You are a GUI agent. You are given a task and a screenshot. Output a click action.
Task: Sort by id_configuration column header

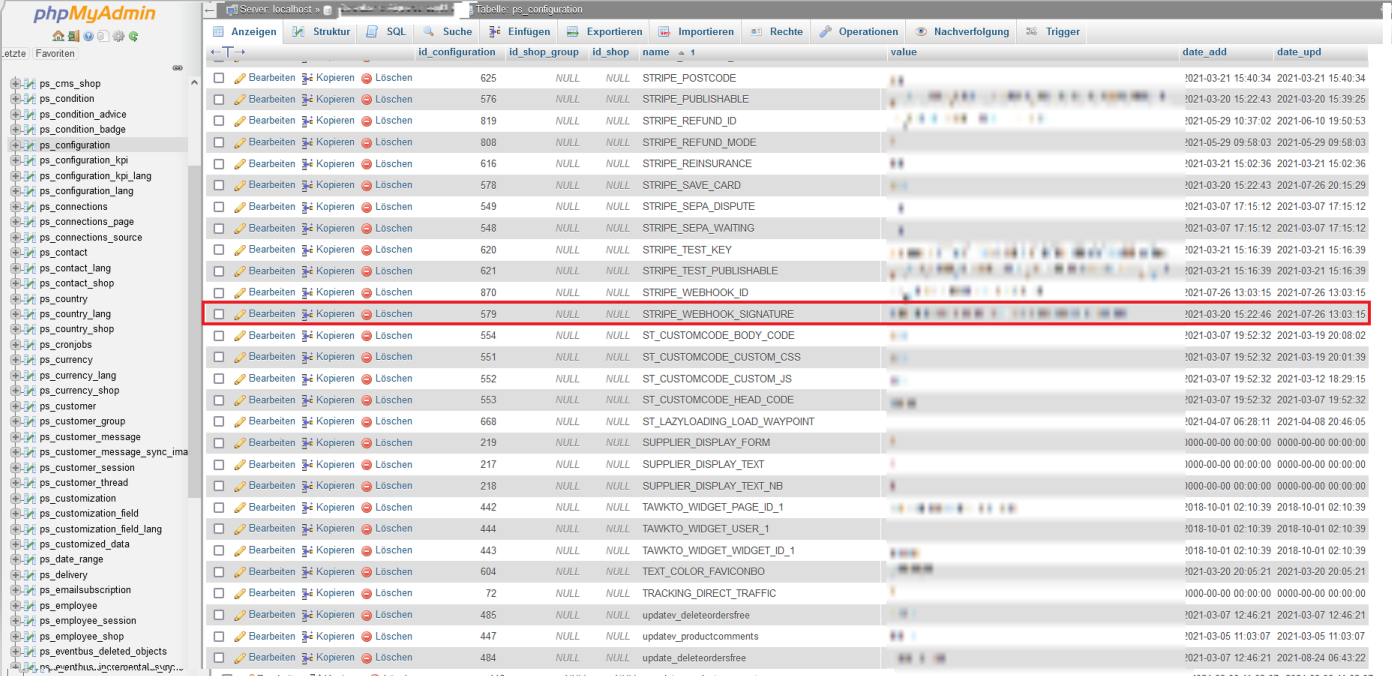click(x=456, y=52)
